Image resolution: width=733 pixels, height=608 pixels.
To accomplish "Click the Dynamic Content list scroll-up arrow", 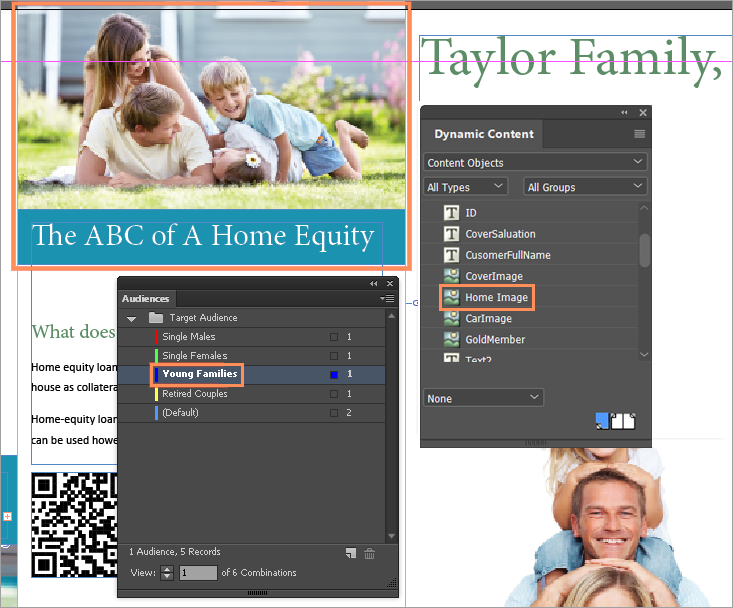I will tap(644, 208).
